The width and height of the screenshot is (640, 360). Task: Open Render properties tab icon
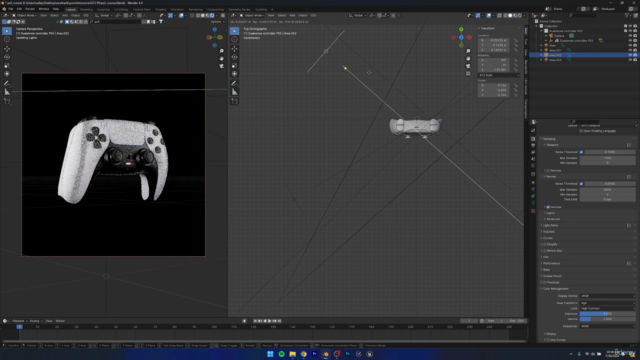point(533,139)
